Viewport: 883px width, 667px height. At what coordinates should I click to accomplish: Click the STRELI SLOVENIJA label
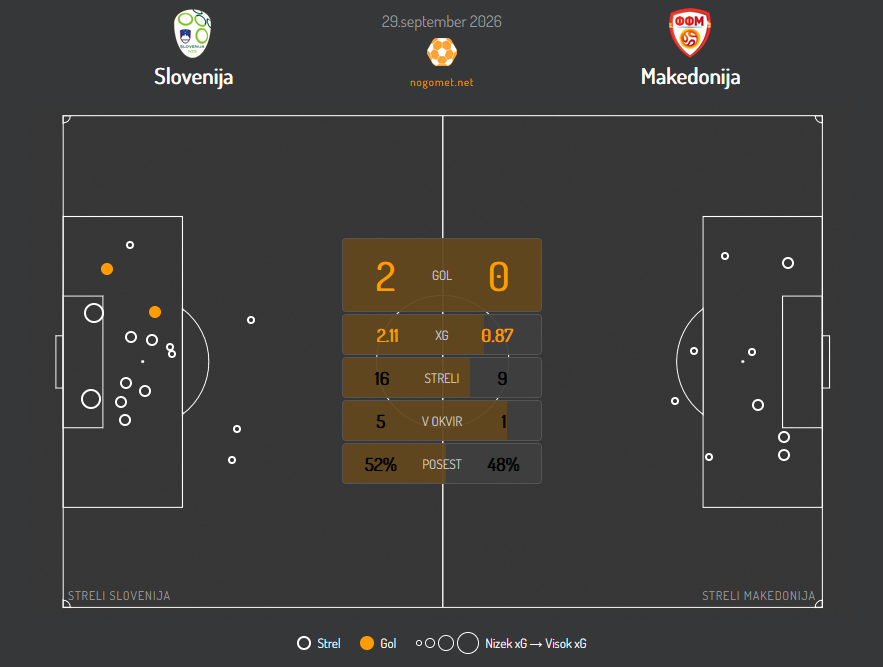[x=119, y=596]
